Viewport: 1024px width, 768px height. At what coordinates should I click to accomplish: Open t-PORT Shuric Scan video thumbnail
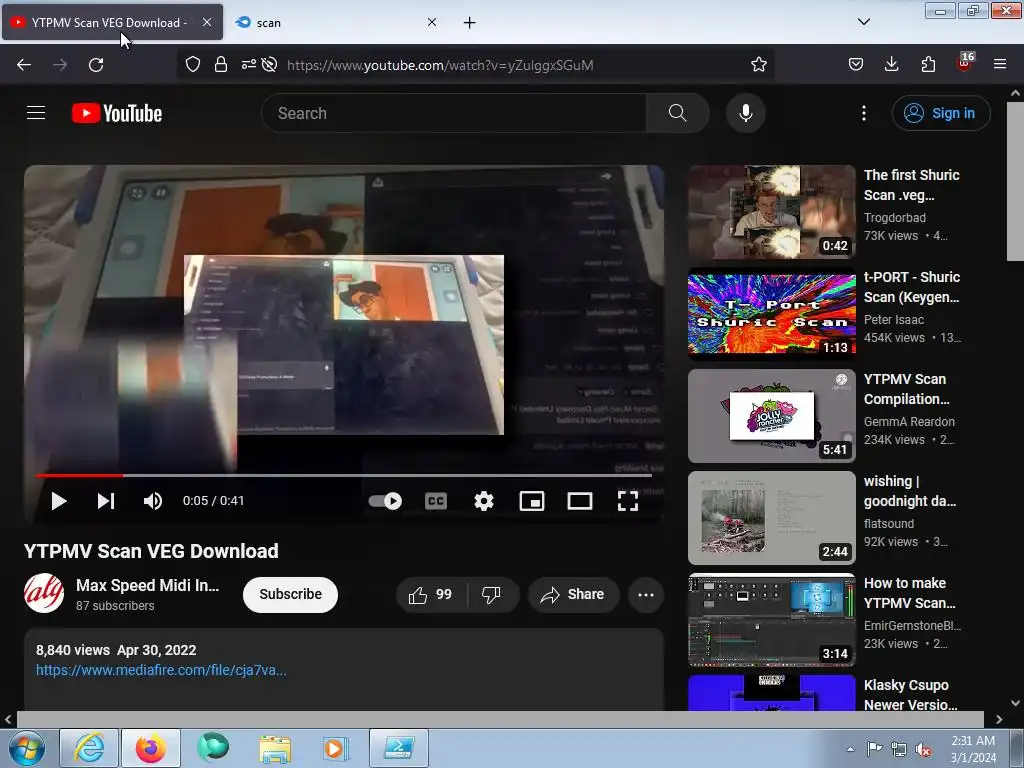click(771, 313)
